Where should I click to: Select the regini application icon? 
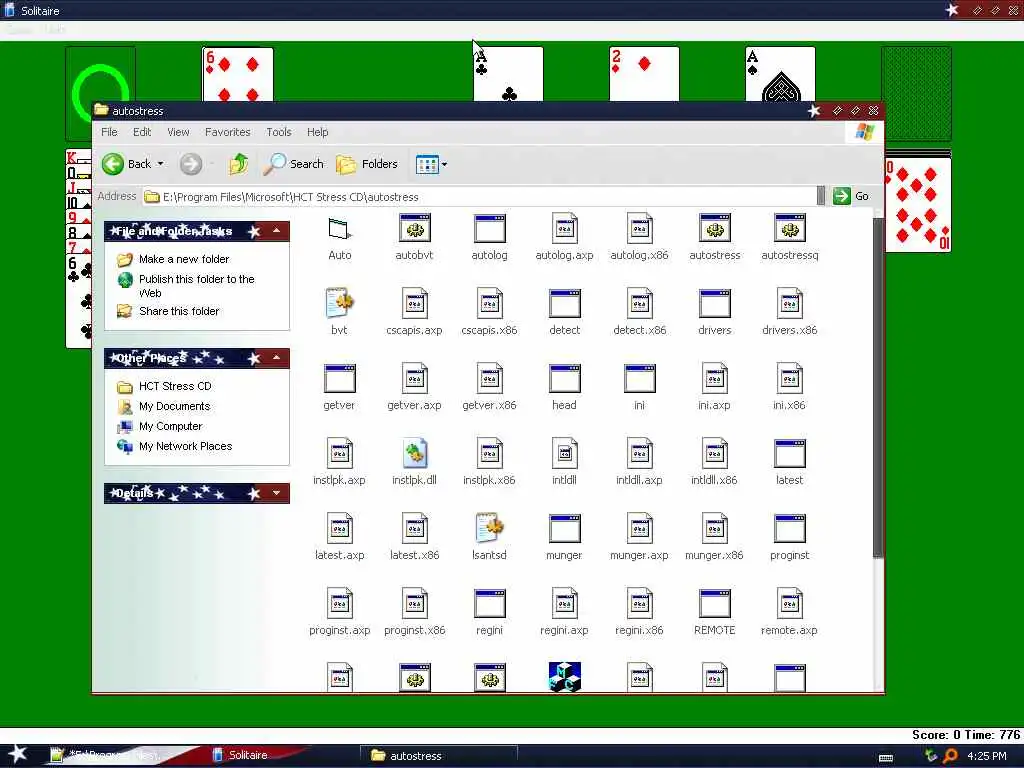point(489,604)
